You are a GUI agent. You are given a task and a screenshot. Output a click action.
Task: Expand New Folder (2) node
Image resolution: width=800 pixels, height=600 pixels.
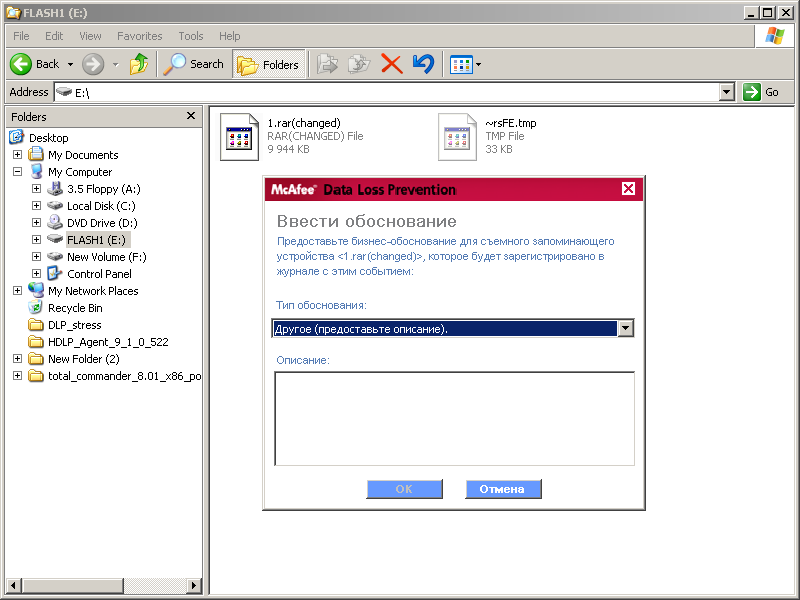point(17,358)
